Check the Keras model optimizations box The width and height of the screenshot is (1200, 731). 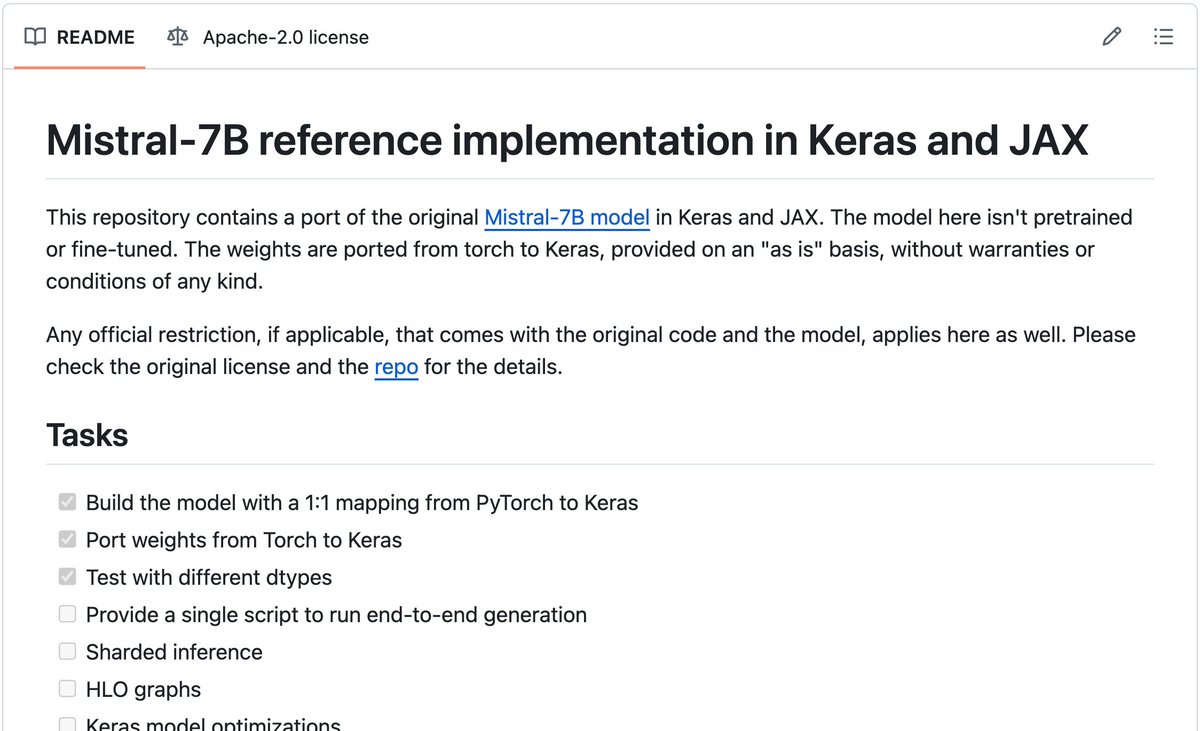(67, 725)
